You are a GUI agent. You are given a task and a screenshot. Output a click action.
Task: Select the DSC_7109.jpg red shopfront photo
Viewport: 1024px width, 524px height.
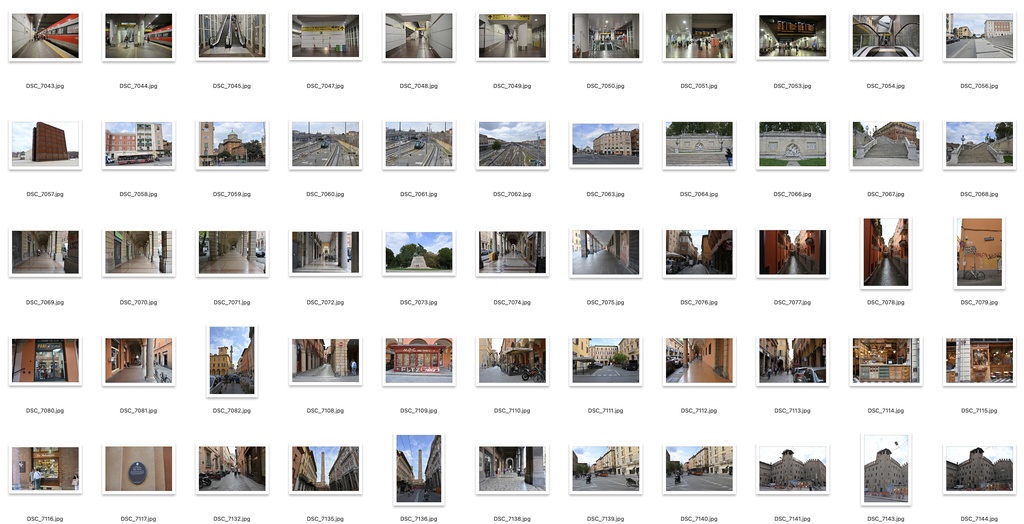pos(419,361)
